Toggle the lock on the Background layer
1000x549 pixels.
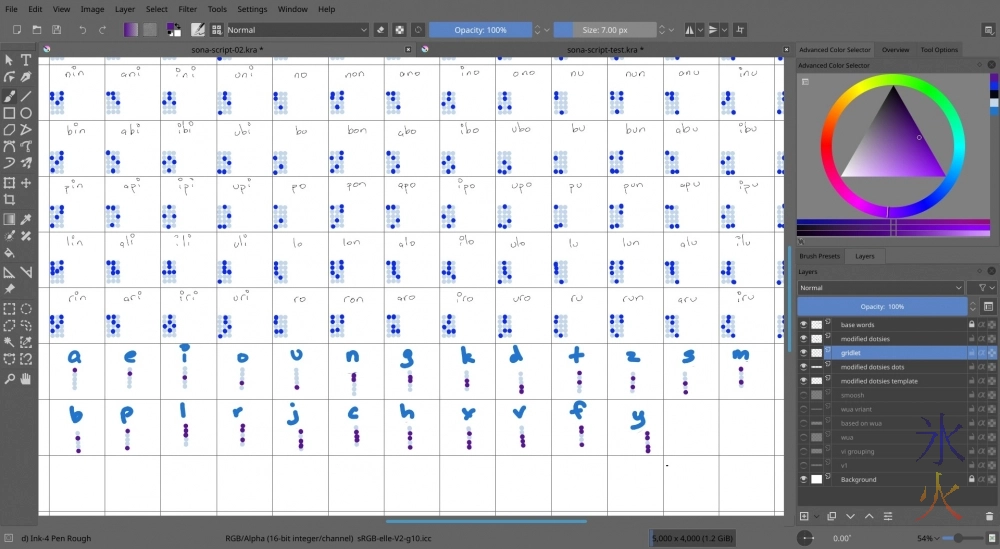coord(970,480)
